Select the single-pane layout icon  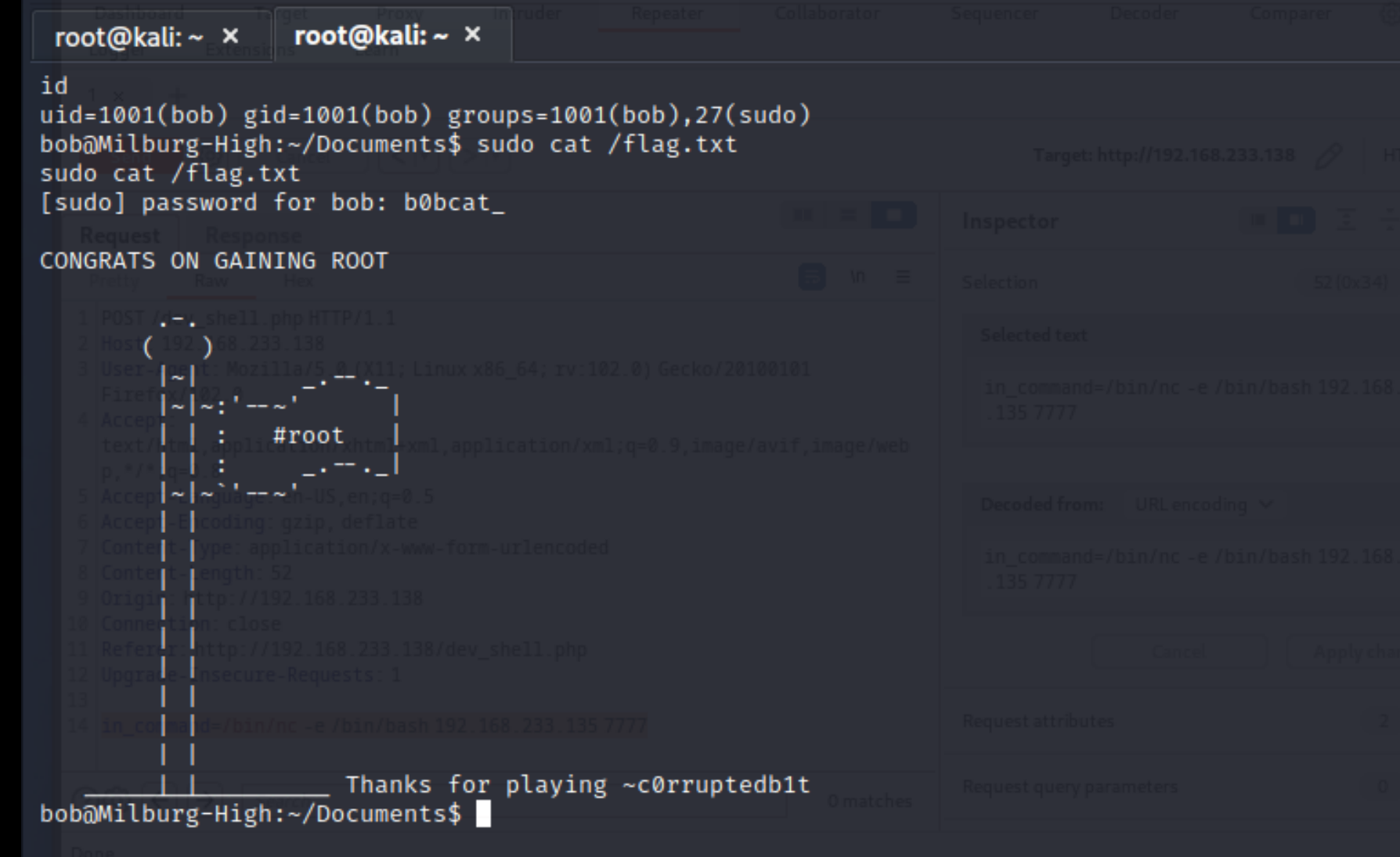[893, 215]
